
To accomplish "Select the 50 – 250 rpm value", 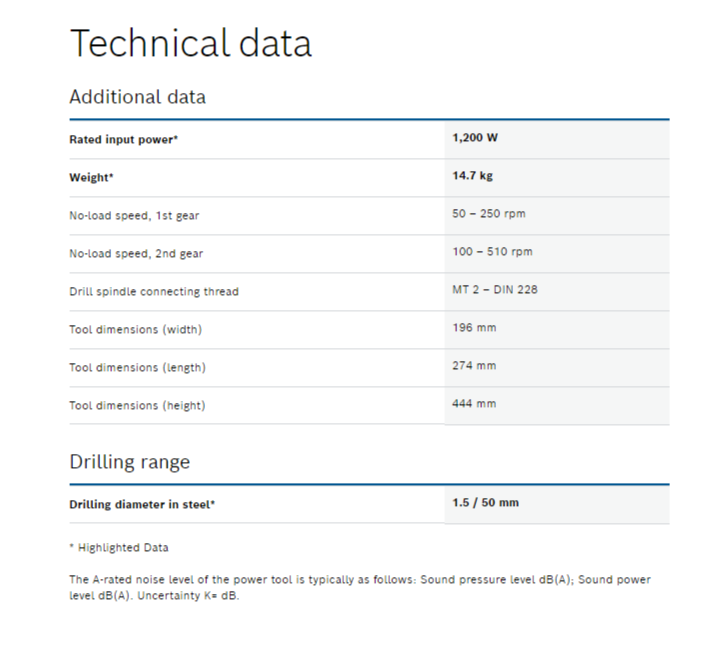I will pos(489,214).
